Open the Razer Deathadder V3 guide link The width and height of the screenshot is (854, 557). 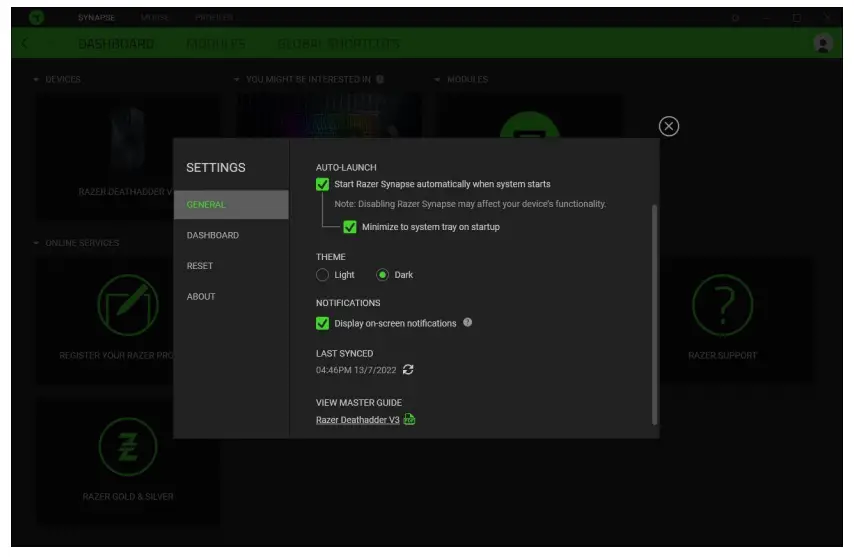pyautogui.click(x=357, y=420)
